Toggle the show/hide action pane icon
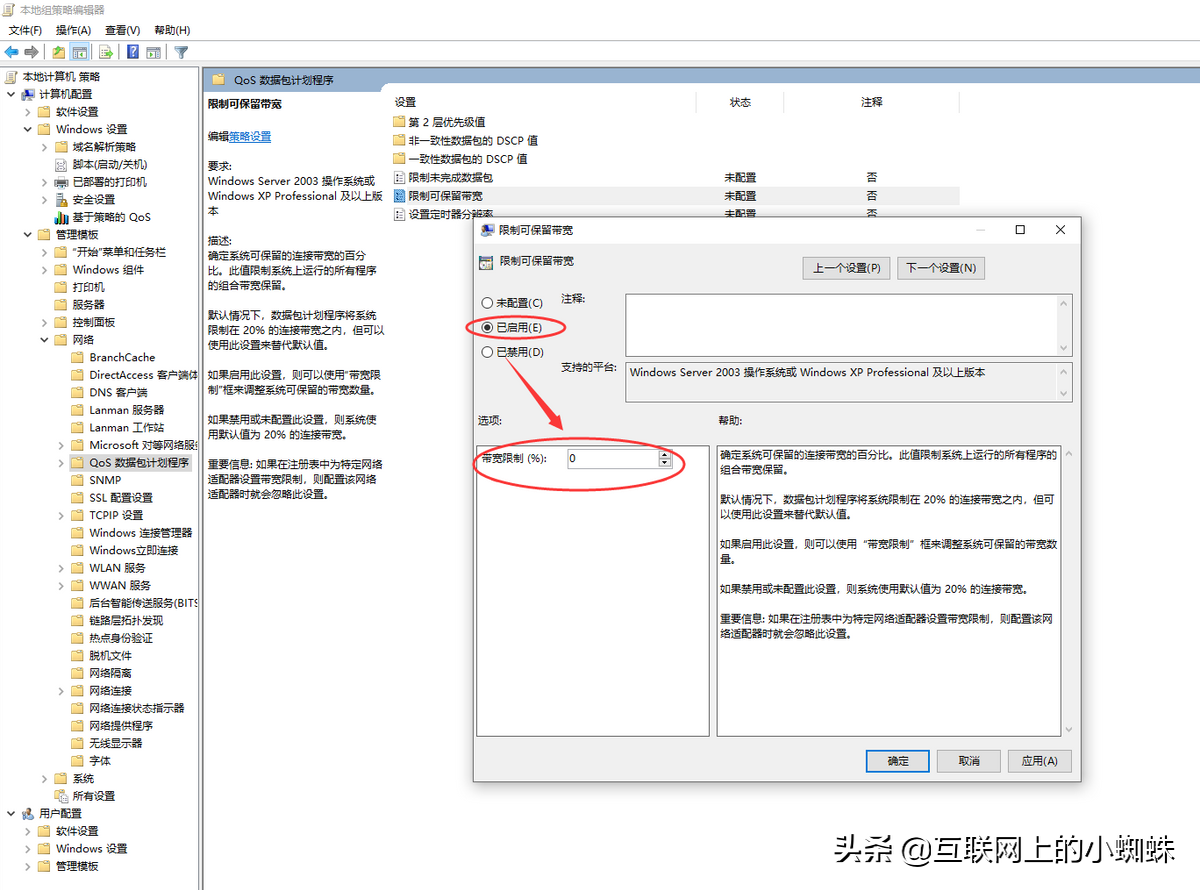 (x=153, y=52)
